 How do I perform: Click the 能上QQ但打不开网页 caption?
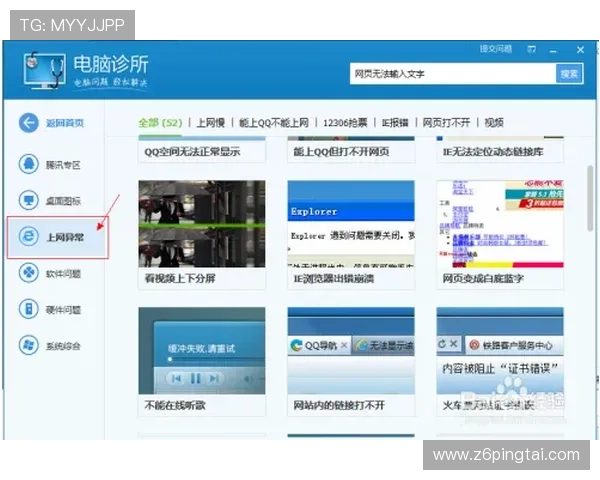point(341,152)
